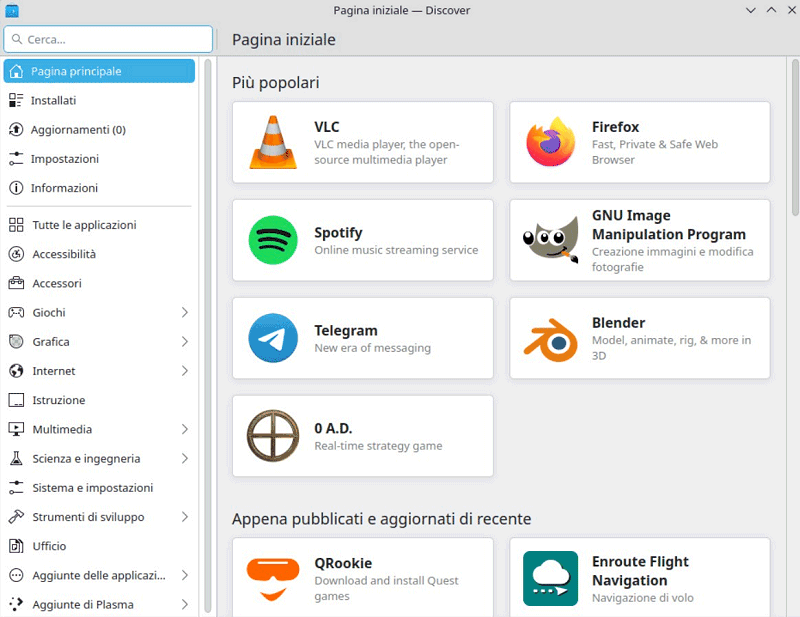
Task: Open the Telegram title text
Action: pyautogui.click(x=346, y=330)
